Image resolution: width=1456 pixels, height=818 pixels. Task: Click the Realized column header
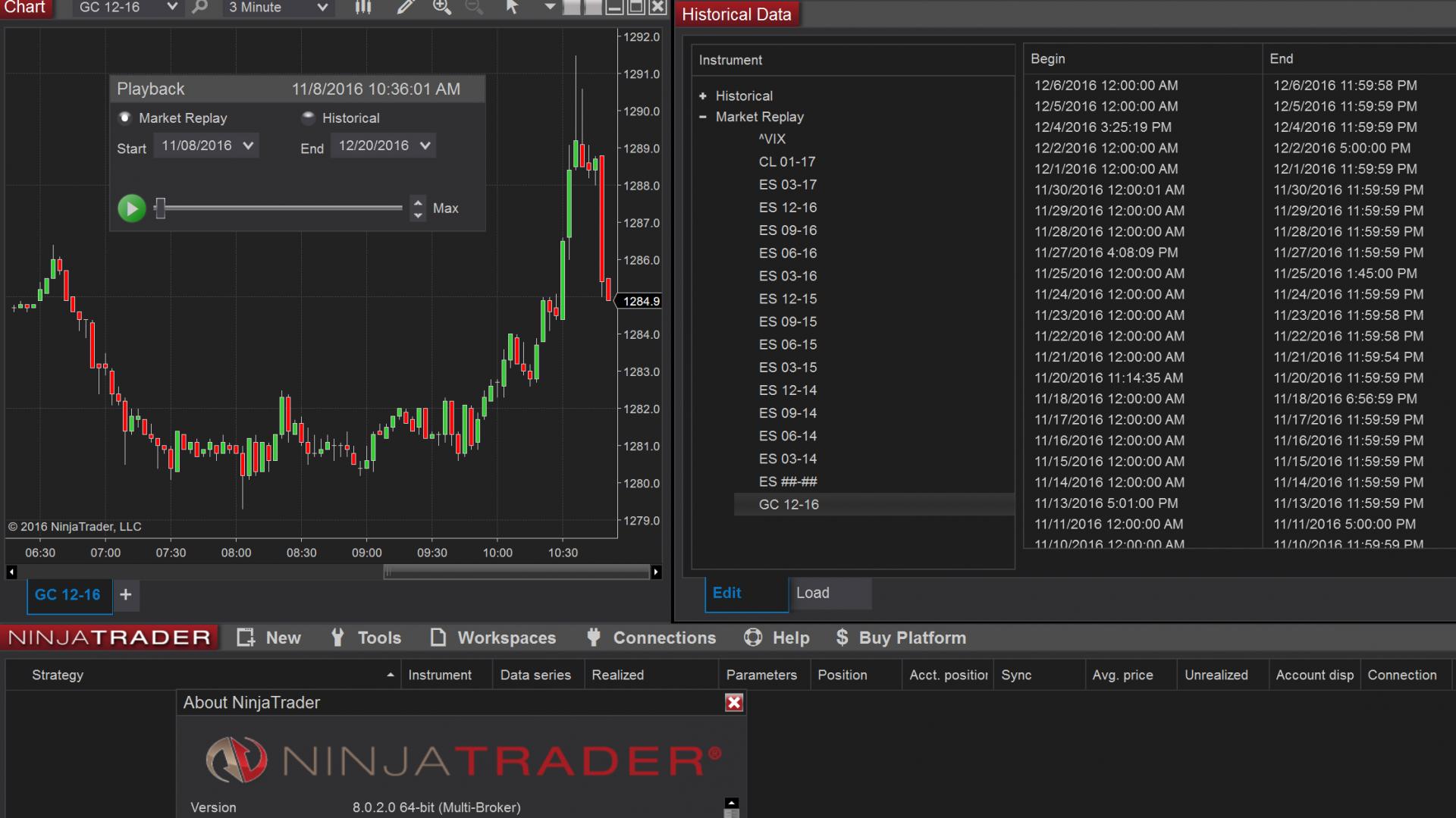(651, 675)
